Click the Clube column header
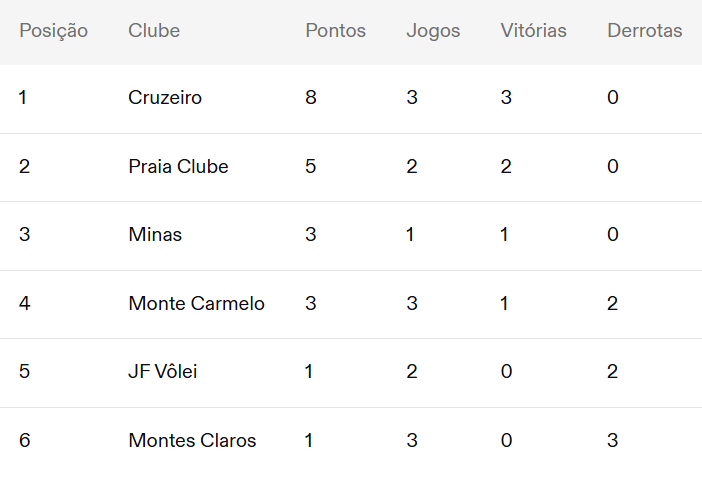 [154, 31]
